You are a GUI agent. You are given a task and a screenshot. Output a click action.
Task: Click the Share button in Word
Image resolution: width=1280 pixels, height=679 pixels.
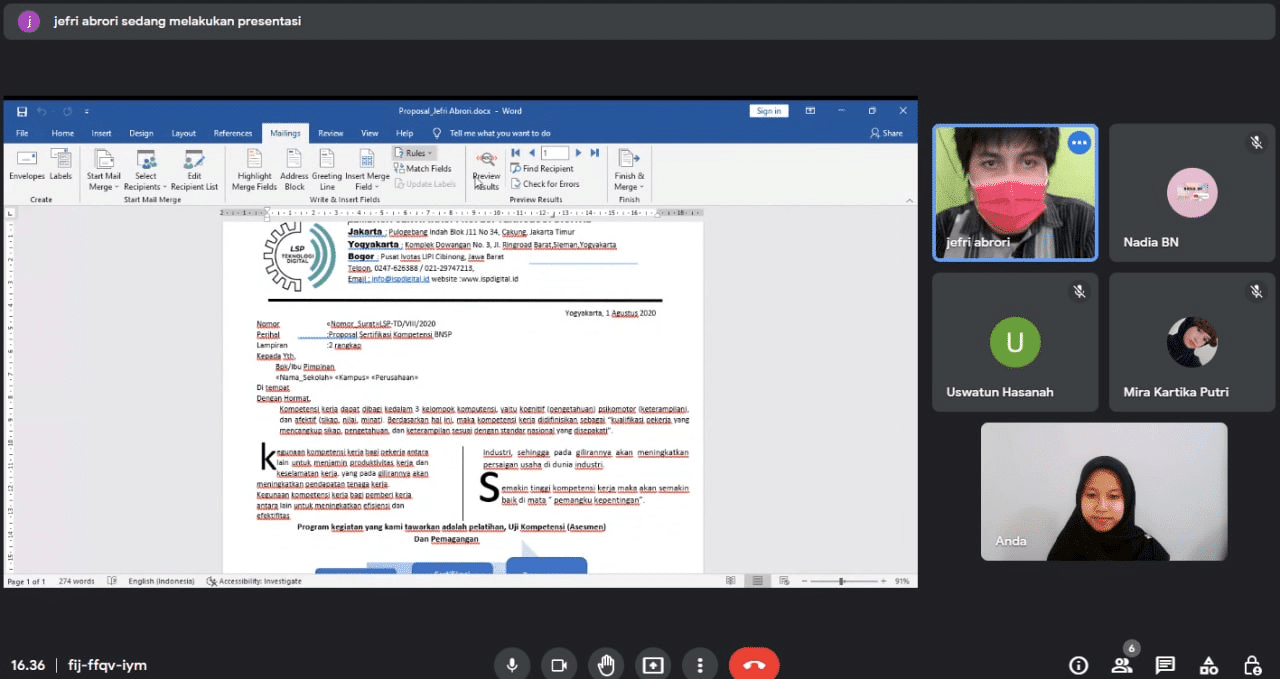point(886,133)
